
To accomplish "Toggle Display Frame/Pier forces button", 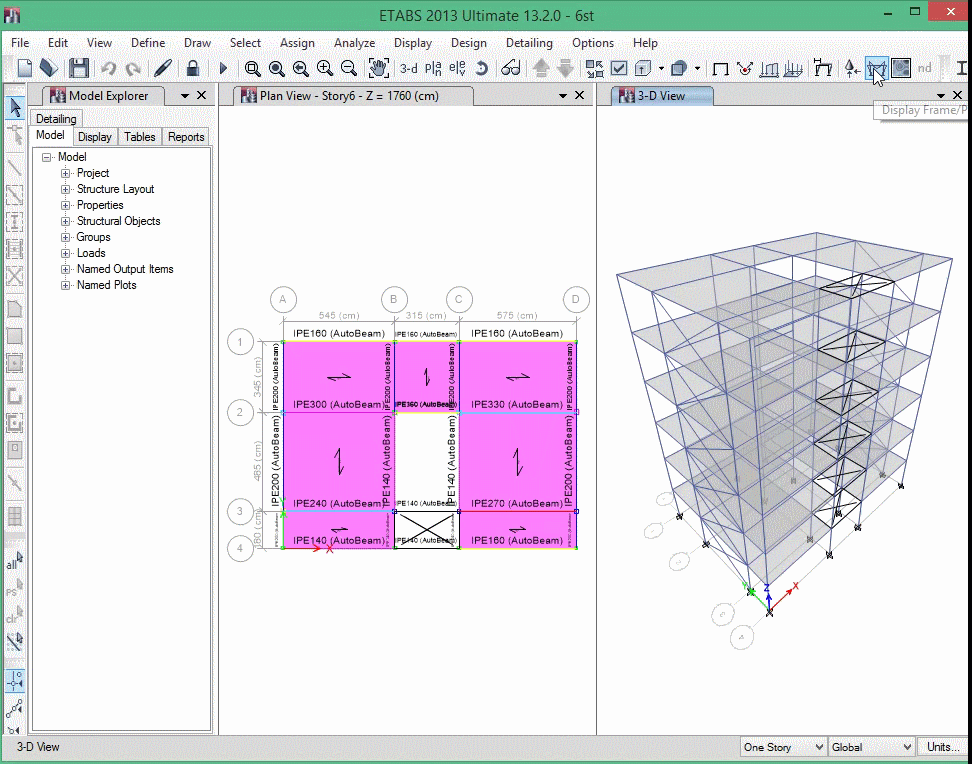I will coord(876,68).
